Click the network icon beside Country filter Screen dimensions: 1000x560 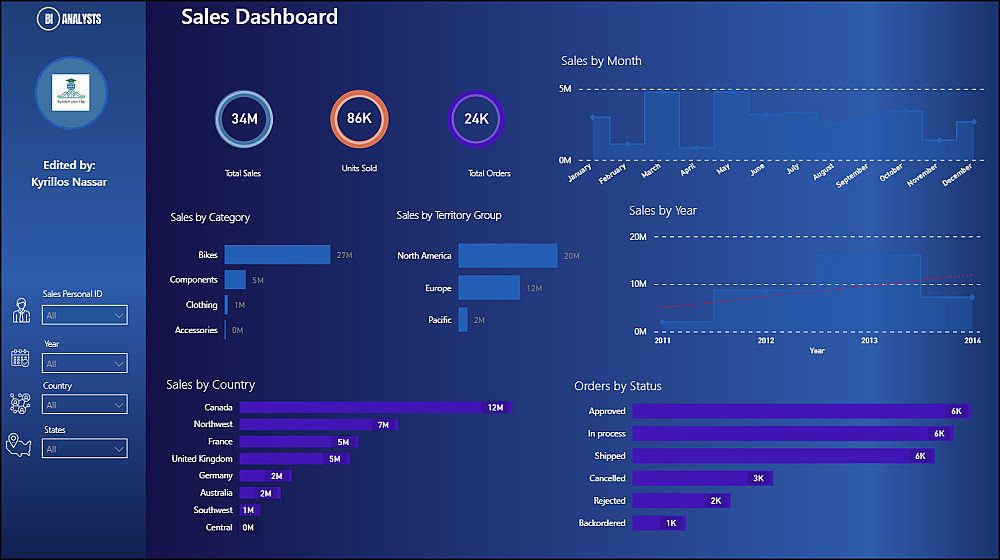point(20,403)
